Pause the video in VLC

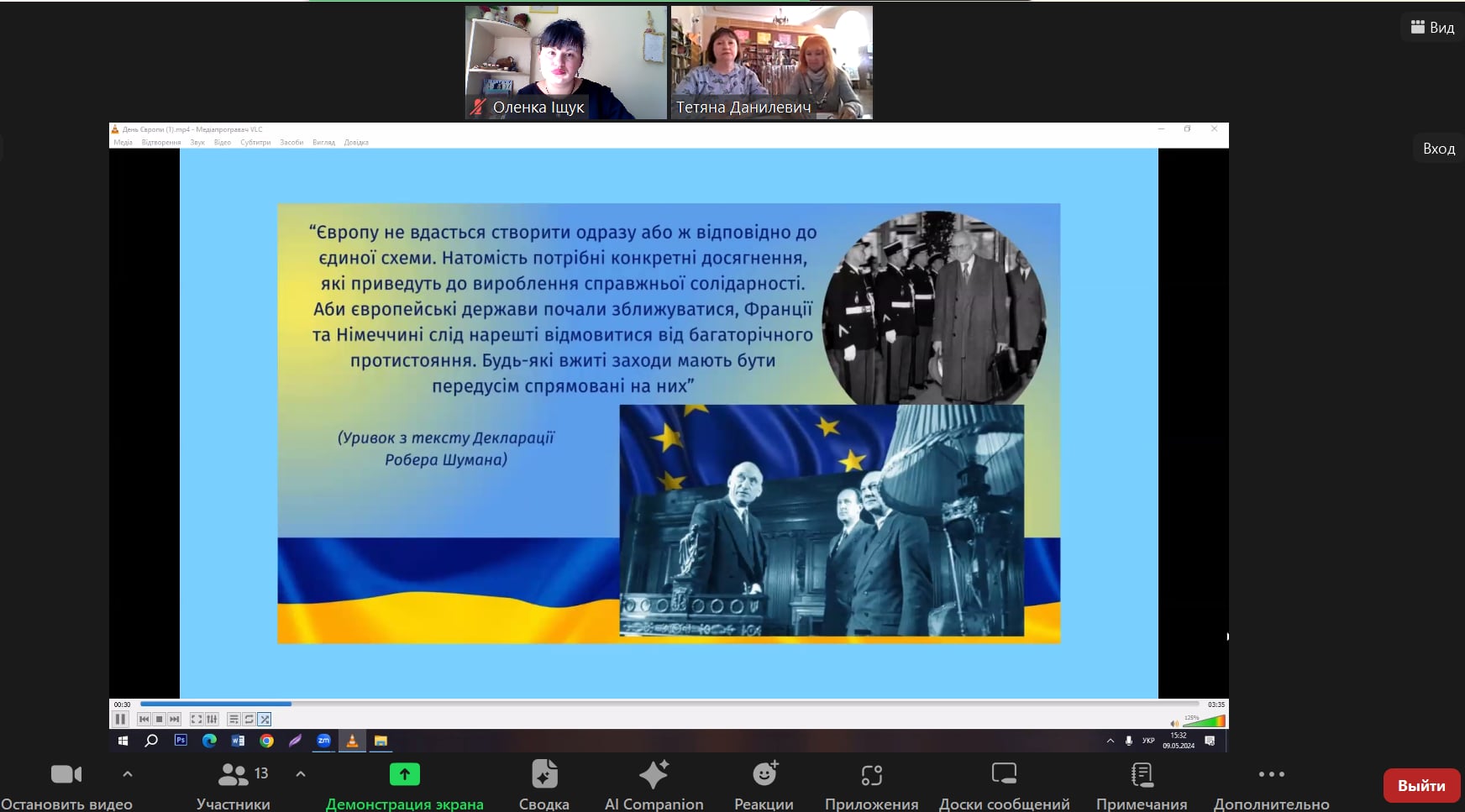pos(120,719)
